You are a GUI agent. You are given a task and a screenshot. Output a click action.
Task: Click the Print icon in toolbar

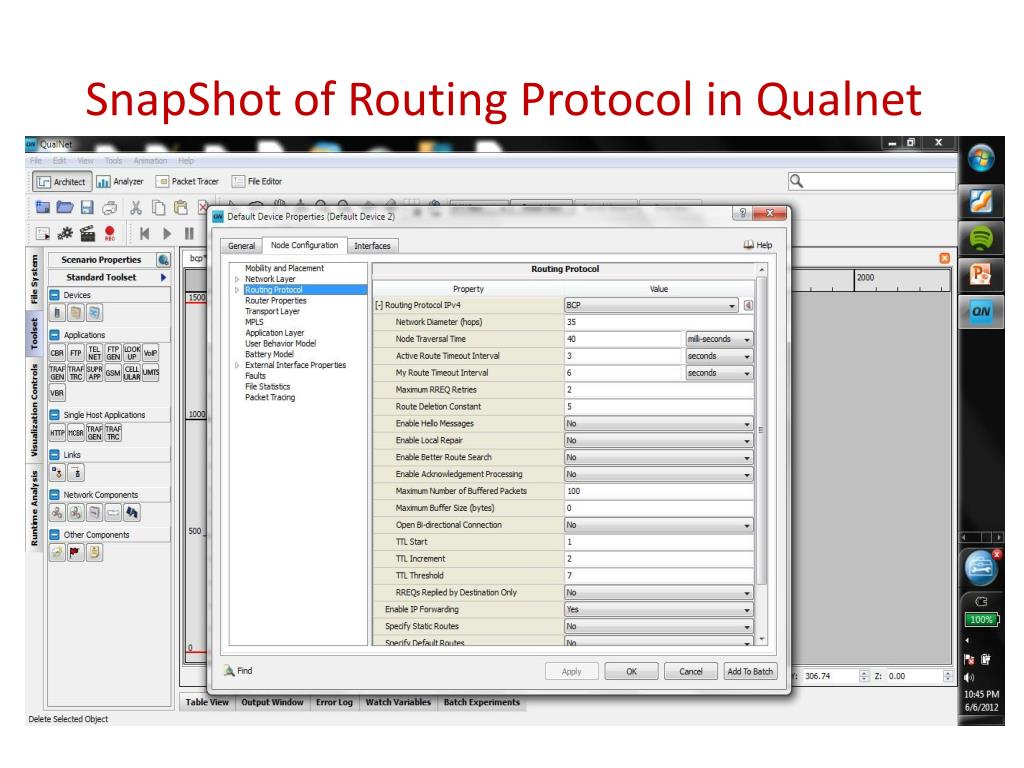(110, 208)
